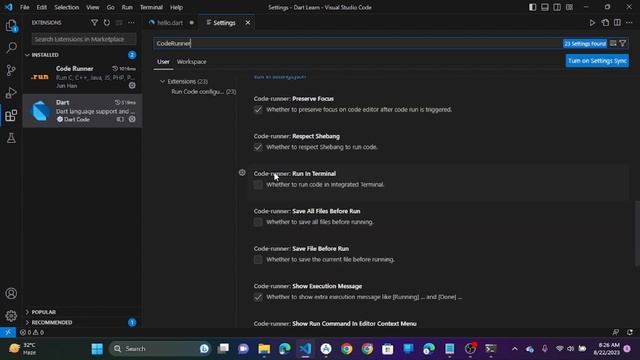Disable the Preserve Focus checkbox
Screen dimensions: 640x360
tap(258, 110)
